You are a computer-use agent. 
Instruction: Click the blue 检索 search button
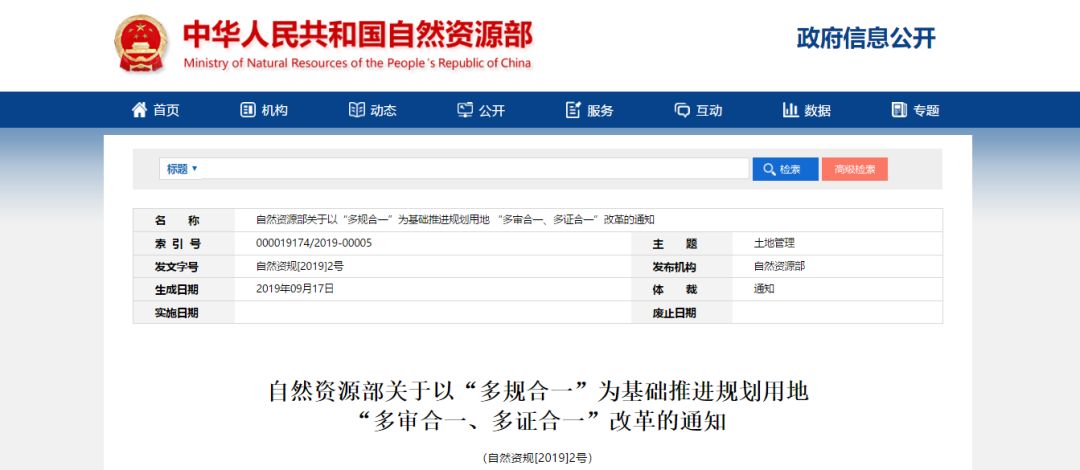pos(785,170)
